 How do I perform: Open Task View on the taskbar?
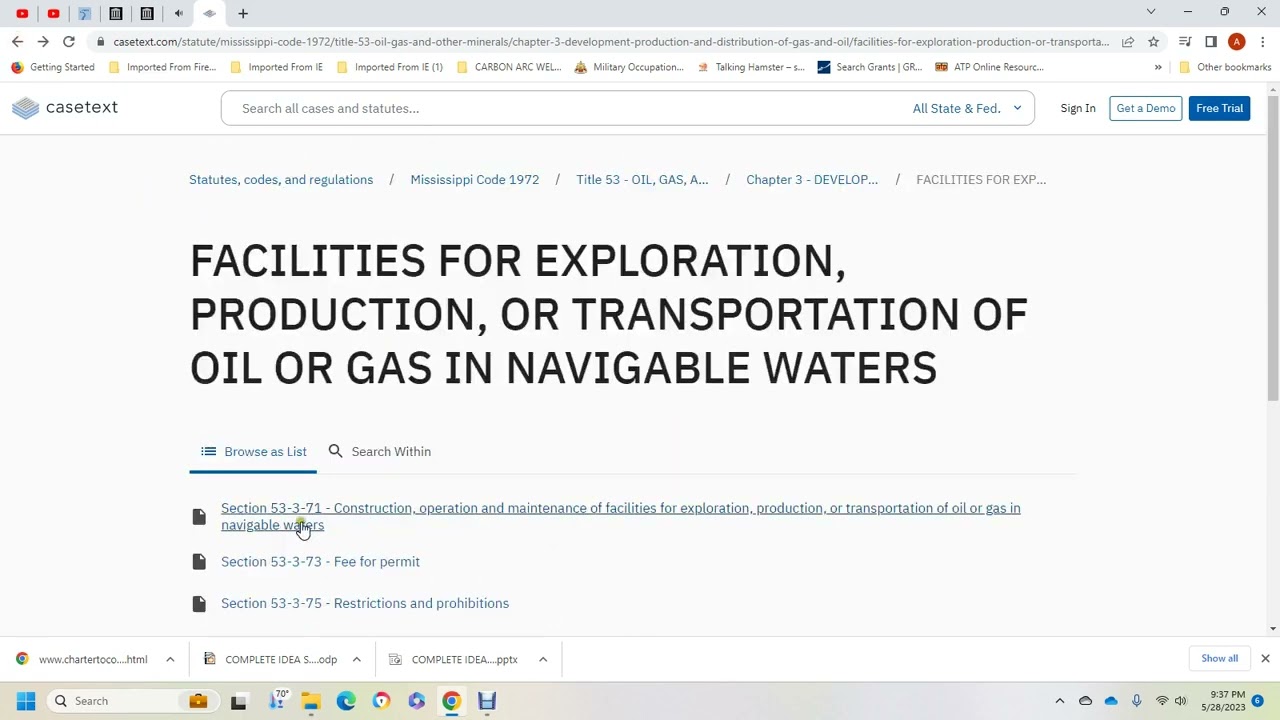tap(239, 701)
